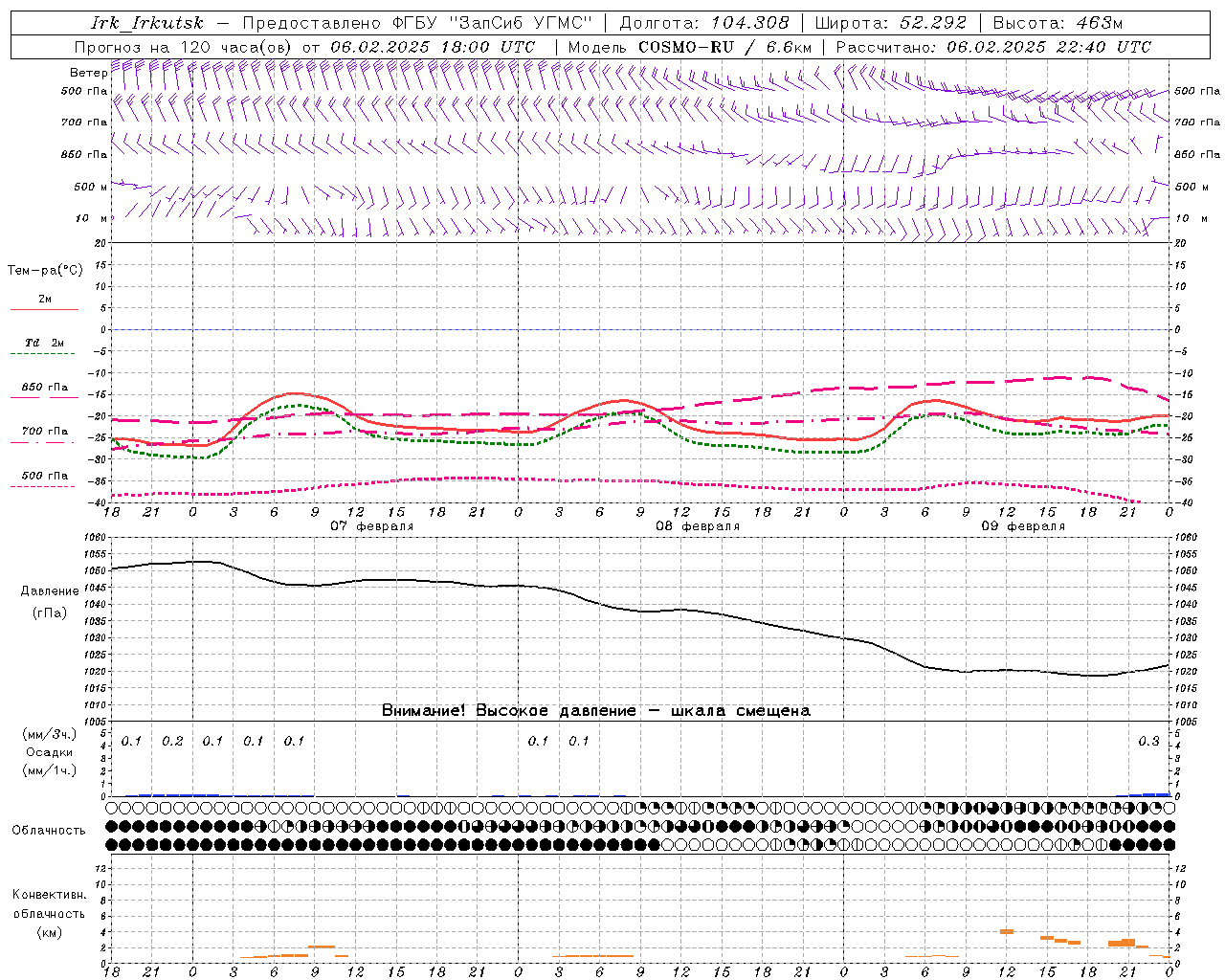
Task: Click the "Давление" pressure panel label
Action: (50, 591)
